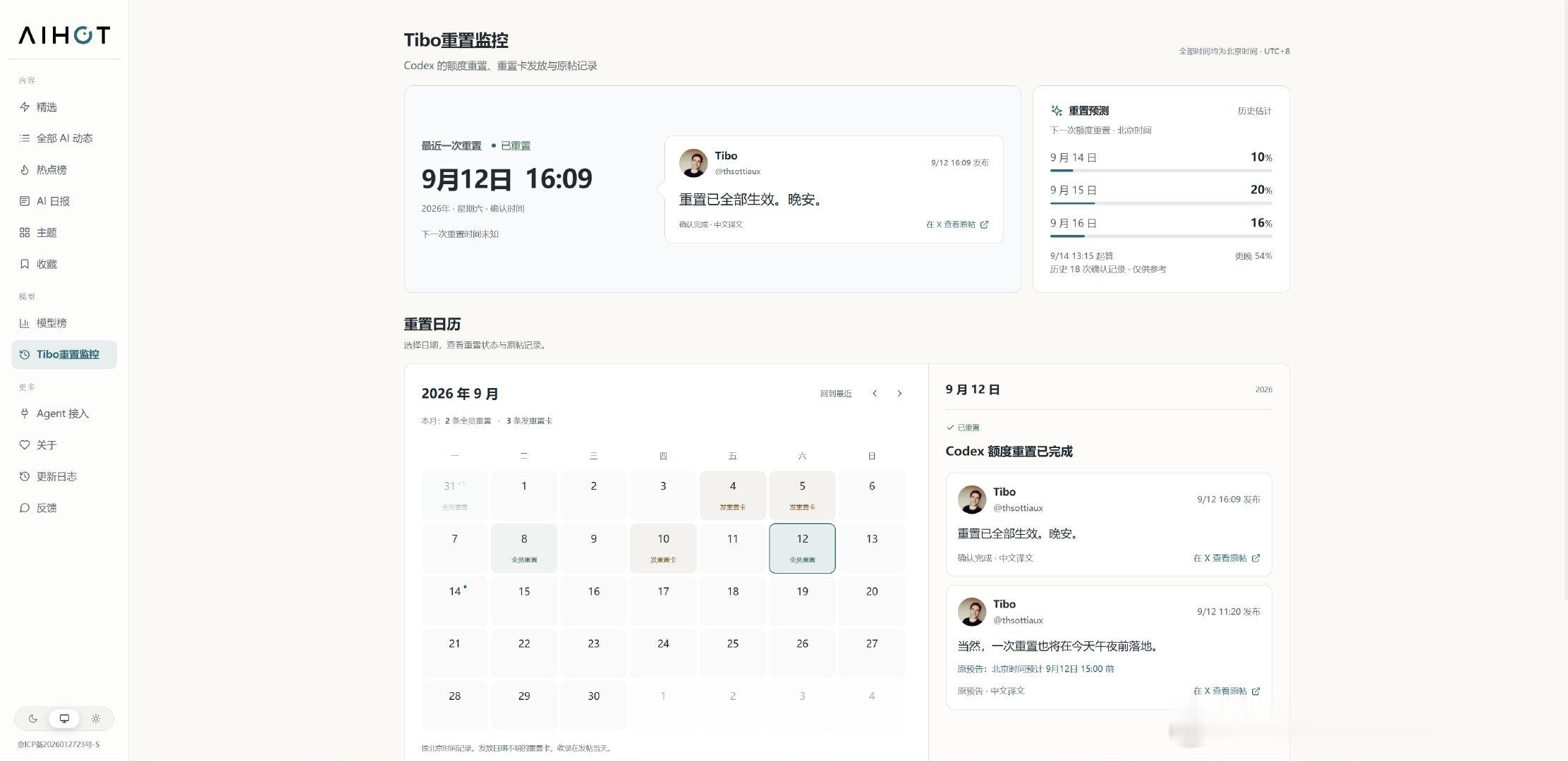Viewport: 1568px width, 762px height.
Task: Select calendar day 14 with dot marker
Action: (x=455, y=600)
